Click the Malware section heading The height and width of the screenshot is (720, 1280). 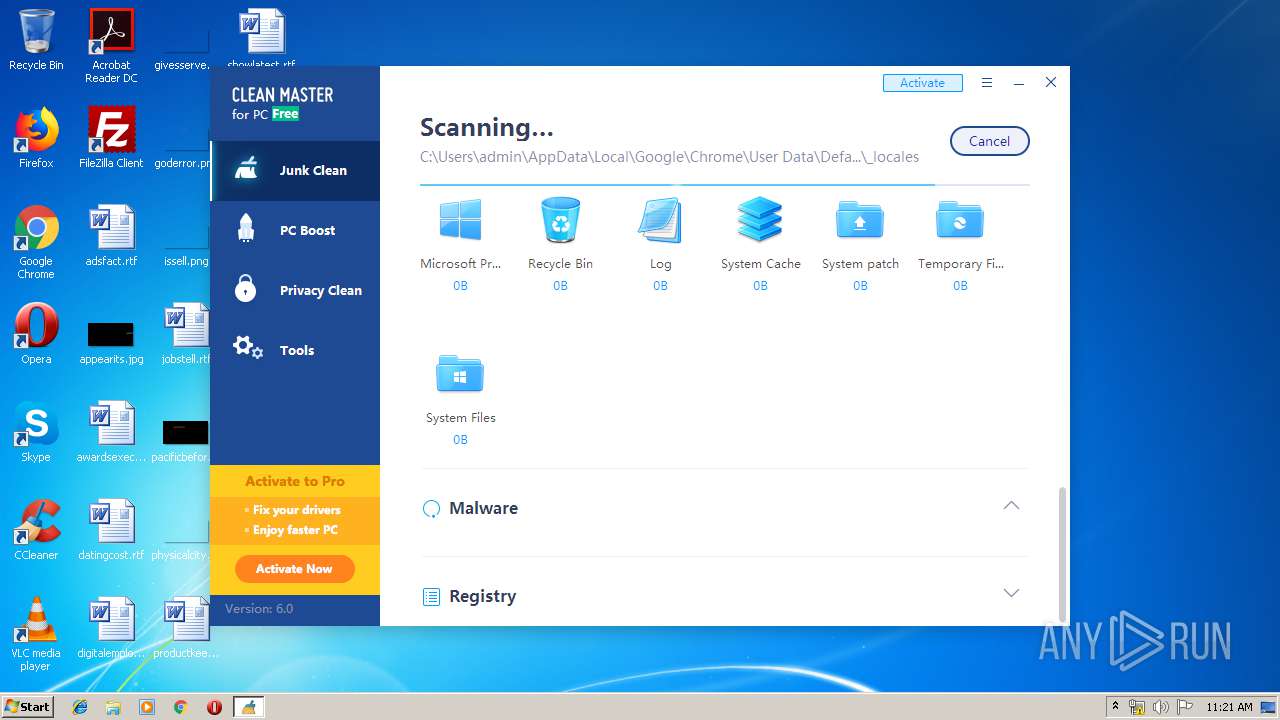pos(483,508)
